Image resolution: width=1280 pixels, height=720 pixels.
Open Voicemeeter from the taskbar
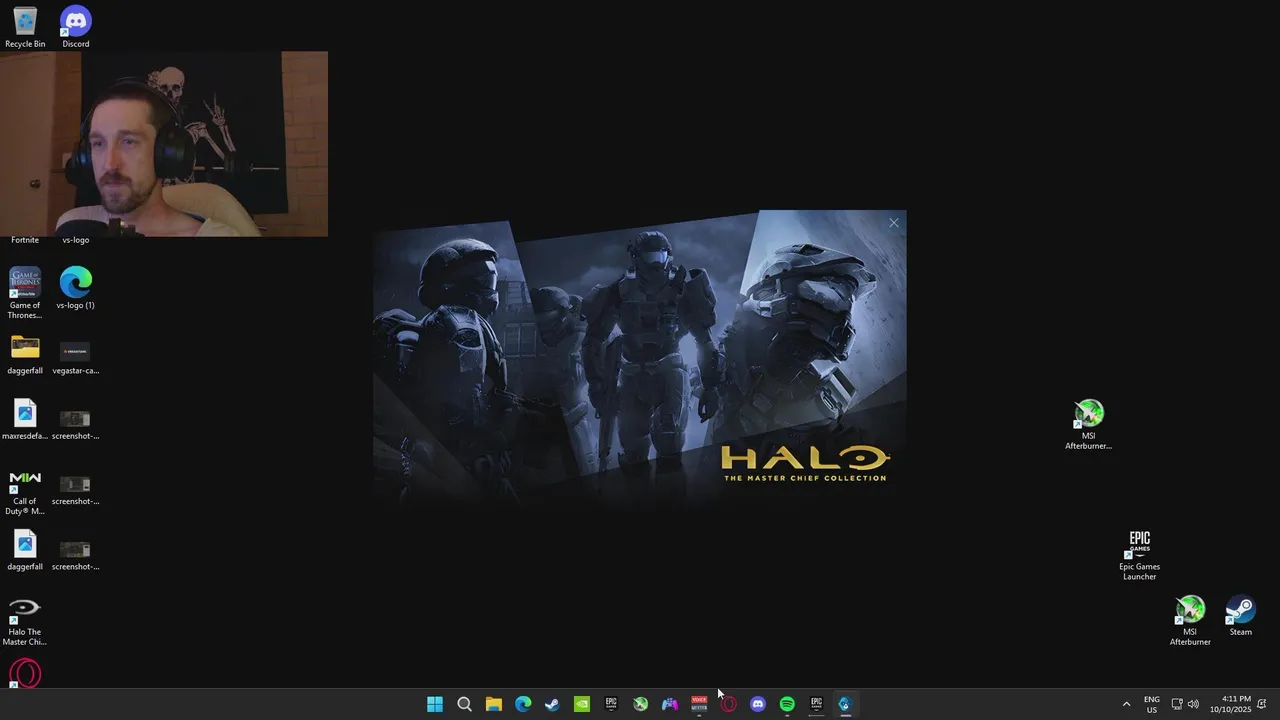[x=699, y=704]
